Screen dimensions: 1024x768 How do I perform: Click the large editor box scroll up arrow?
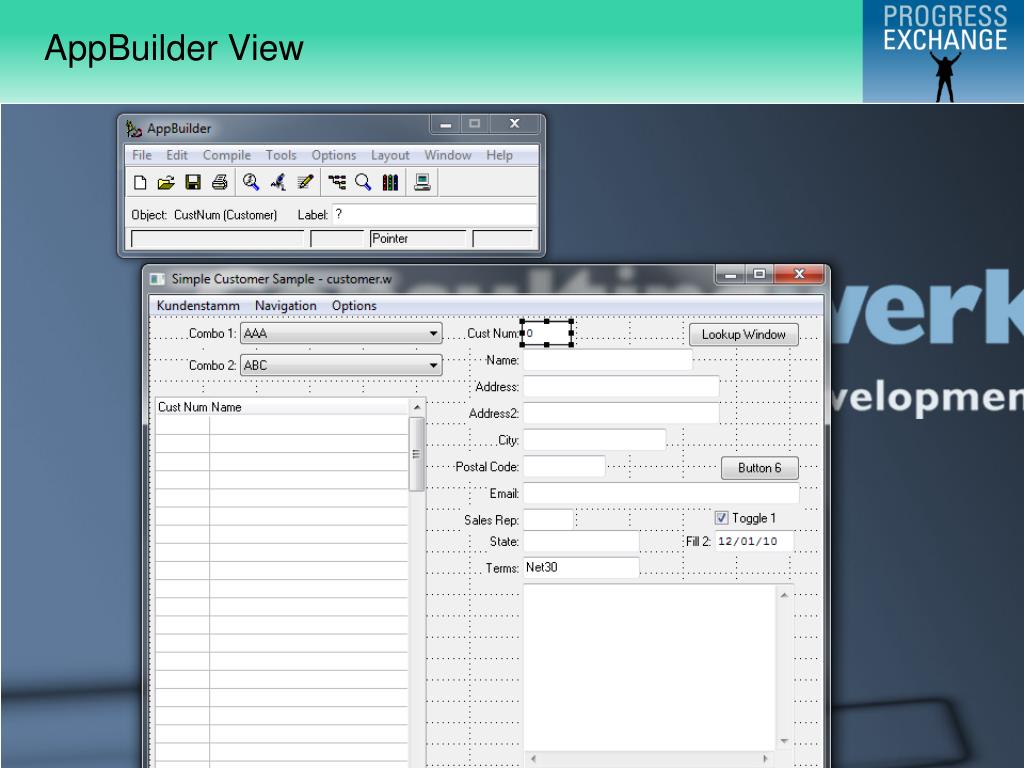tap(784, 595)
